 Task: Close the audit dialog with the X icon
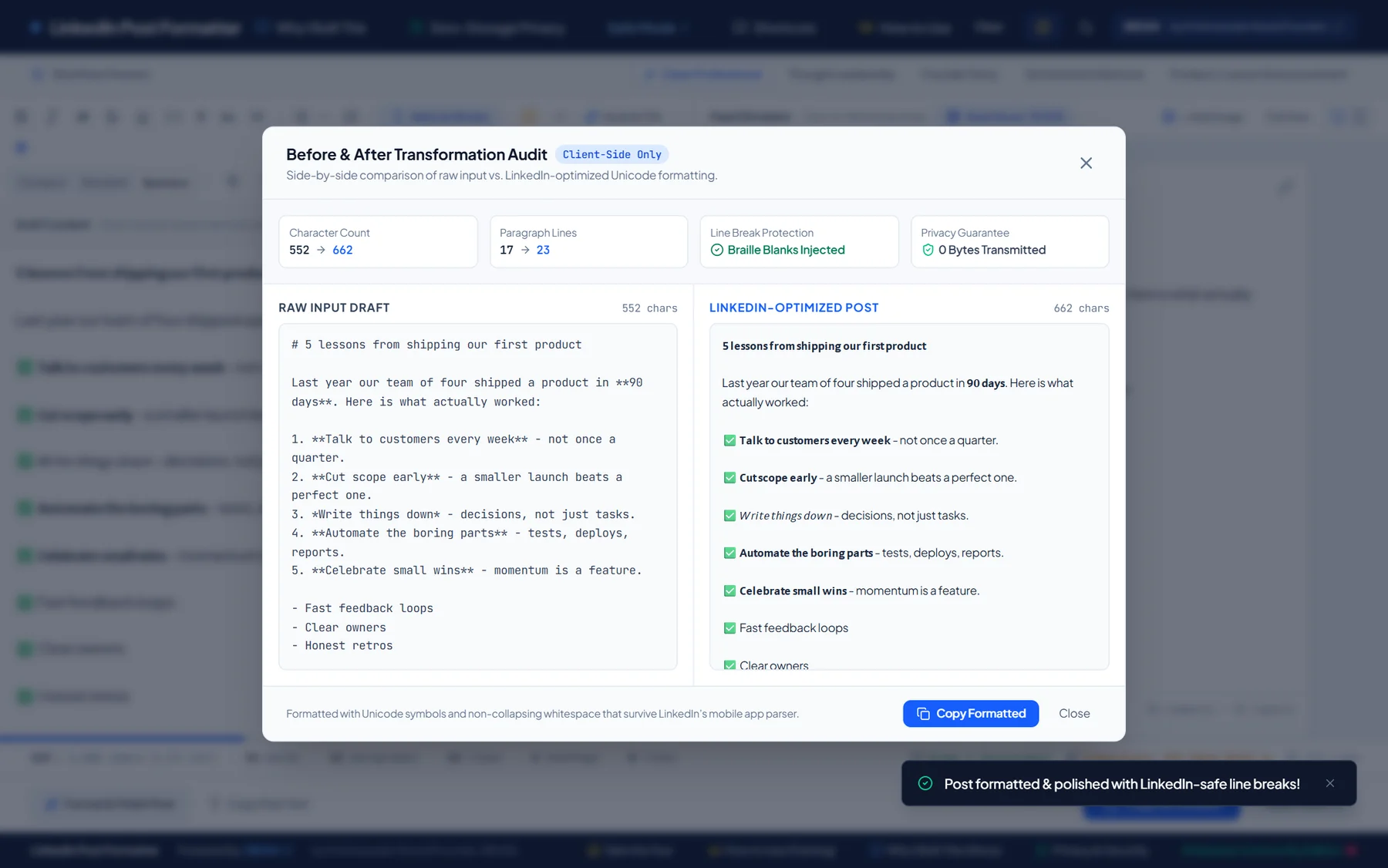point(1086,163)
